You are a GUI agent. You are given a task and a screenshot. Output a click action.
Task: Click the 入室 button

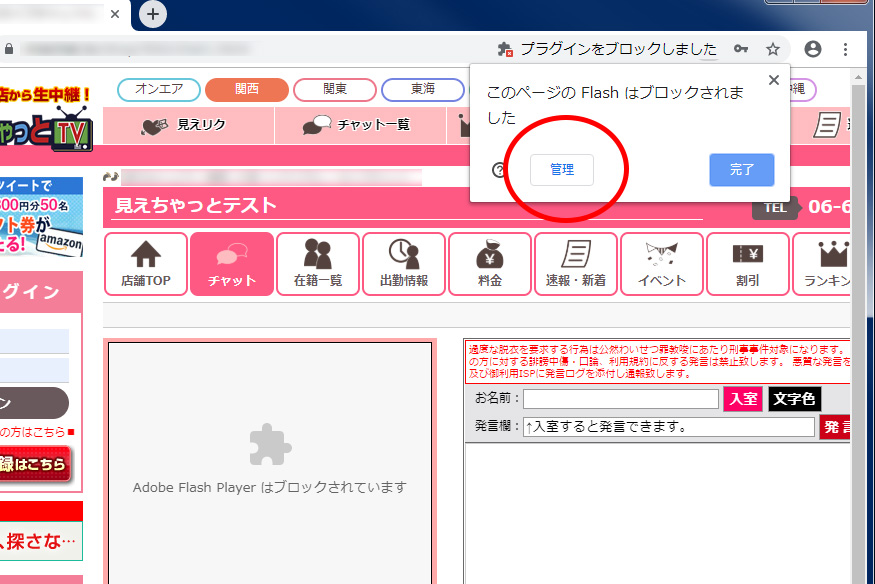[x=743, y=399]
